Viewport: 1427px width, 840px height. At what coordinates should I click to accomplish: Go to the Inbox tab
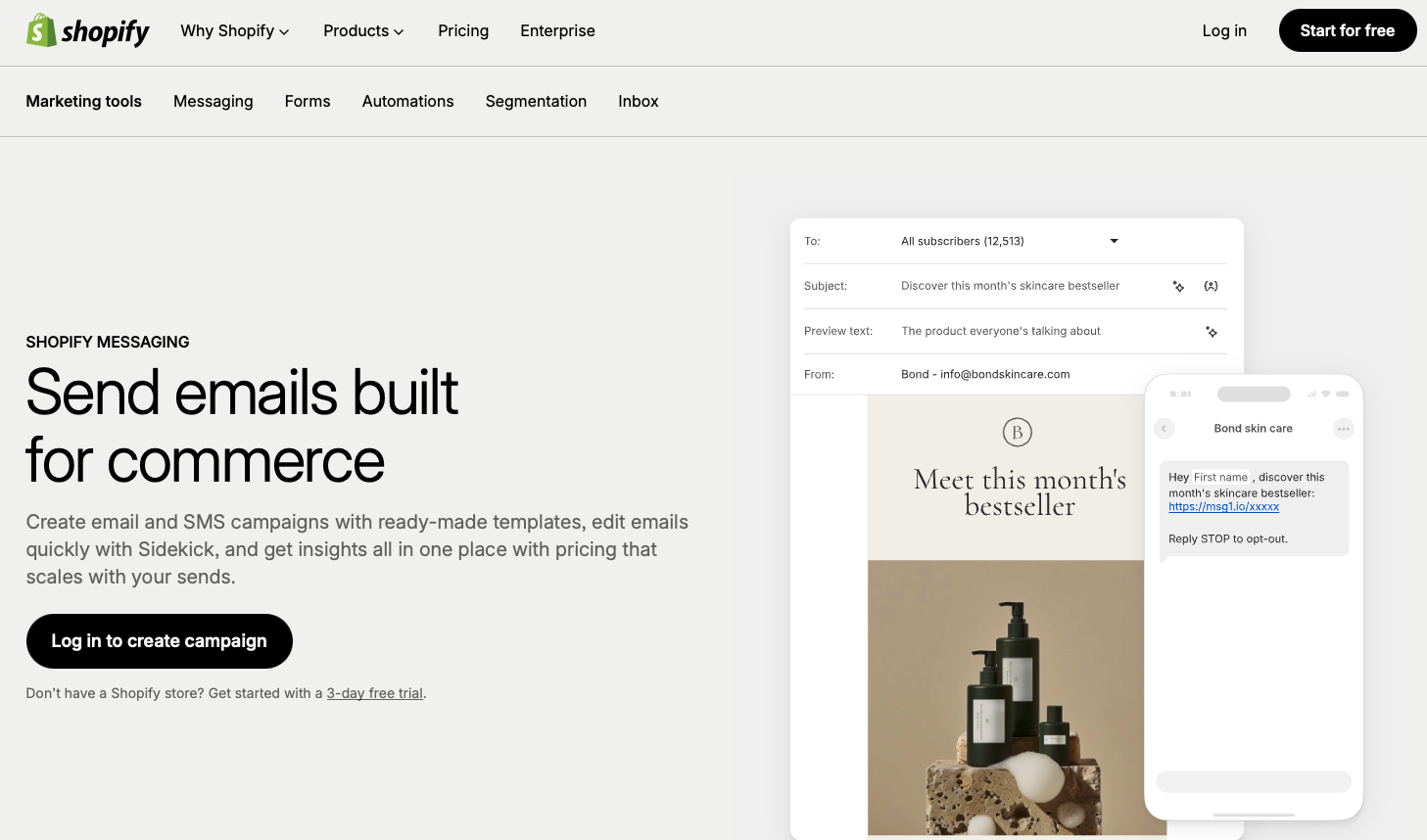pyautogui.click(x=639, y=102)
